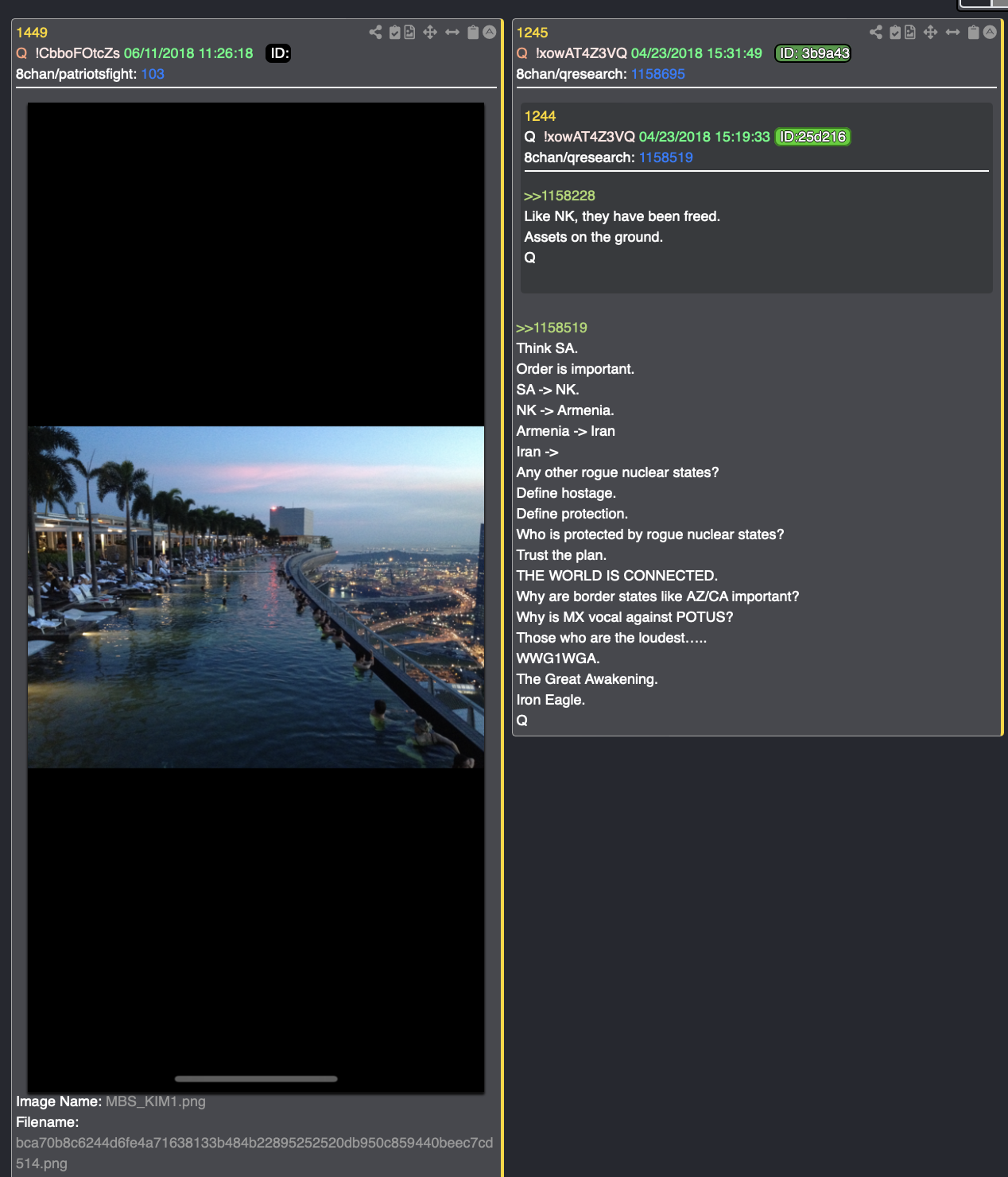Click timestamp 06/11/2018 11:26:18
The width and height of the screenshot is (1008, 1177).
(x=188, y=53)
